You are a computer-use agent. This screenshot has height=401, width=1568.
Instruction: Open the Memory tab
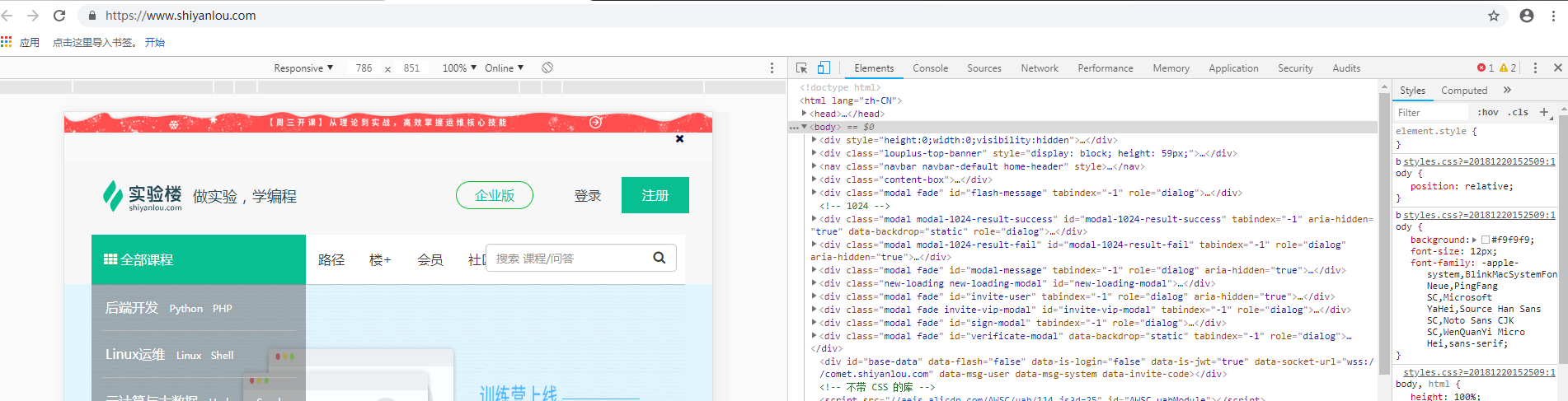[x=1171, y=68]
